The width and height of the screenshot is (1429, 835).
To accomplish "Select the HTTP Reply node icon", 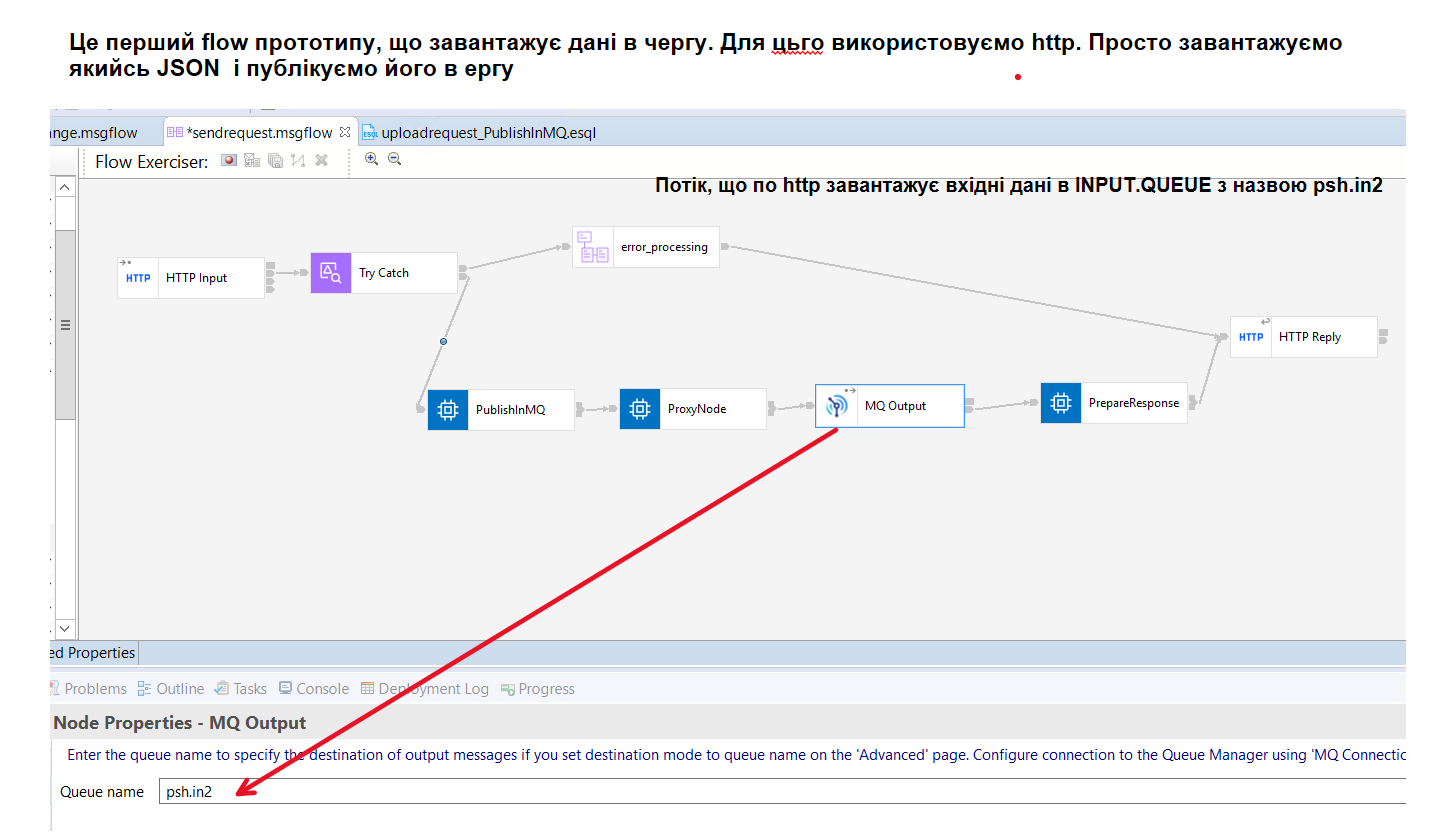I will coord(1251,337).
